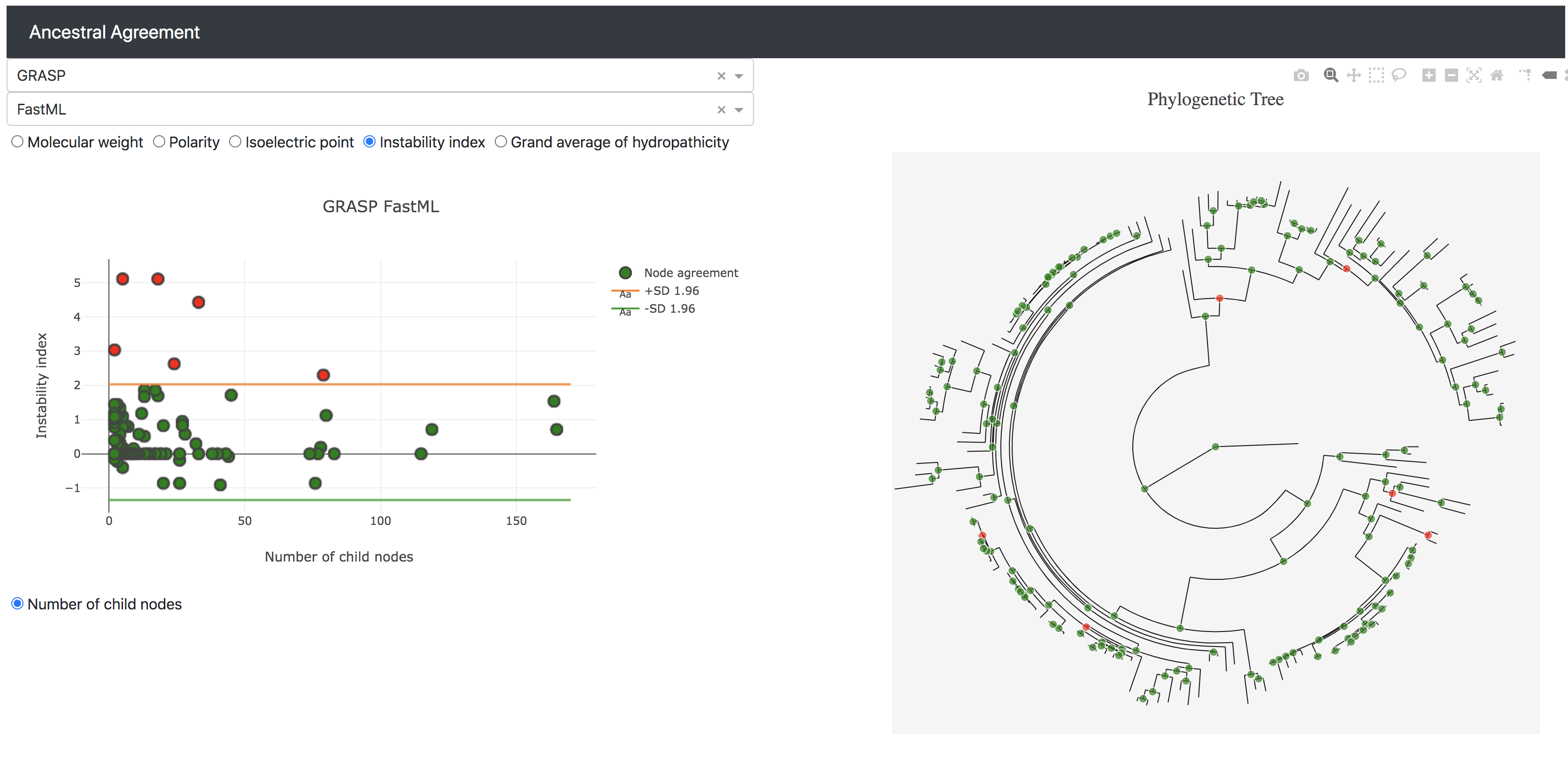Toggle the +SD 1.96 legend entry
Viewport: 1568px width, 770px height.
(671, 291)
